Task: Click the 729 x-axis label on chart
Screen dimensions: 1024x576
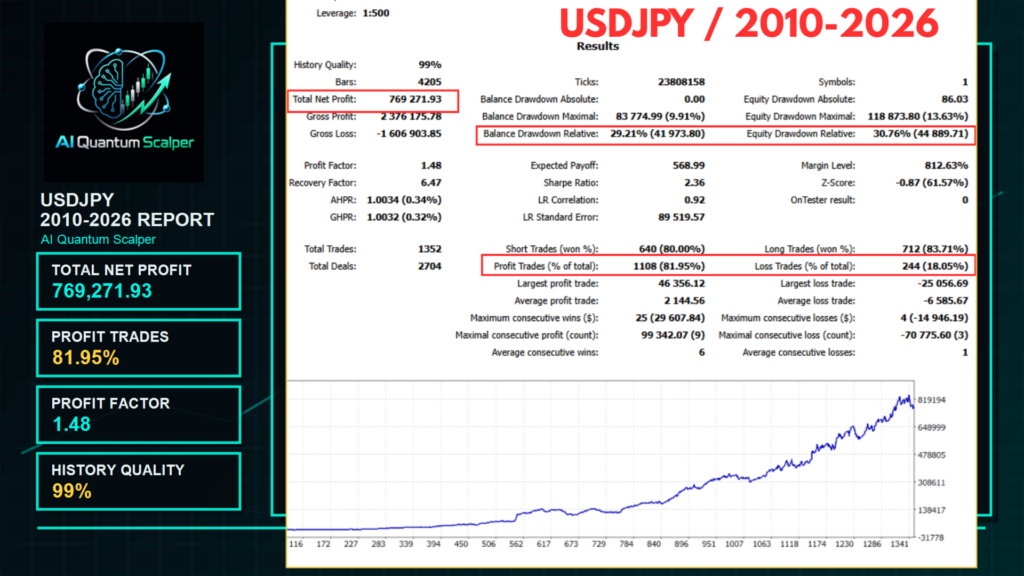Action: (x=599, y=544)
